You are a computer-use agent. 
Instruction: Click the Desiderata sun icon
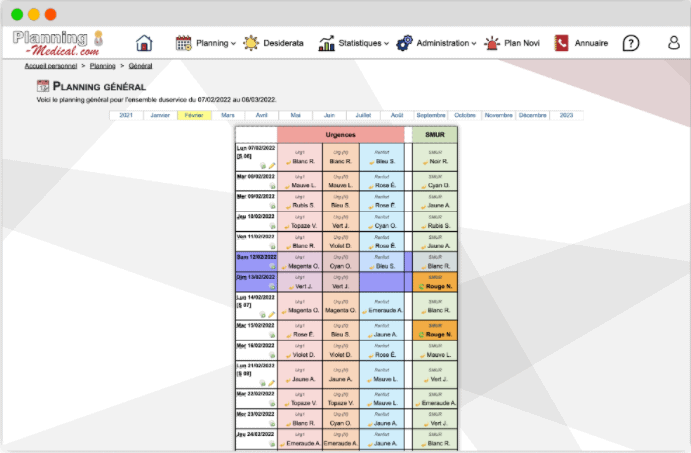[251, 43]
